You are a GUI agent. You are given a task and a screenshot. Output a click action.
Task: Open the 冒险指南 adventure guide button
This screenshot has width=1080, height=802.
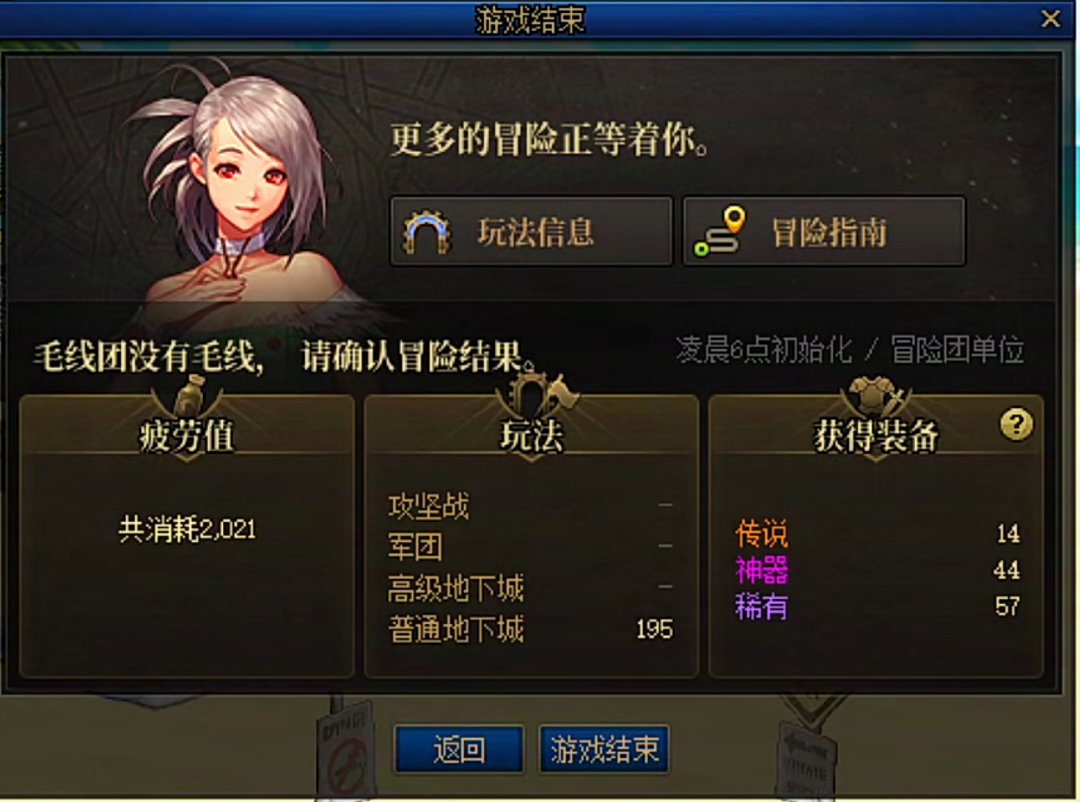tap(824, 232)
